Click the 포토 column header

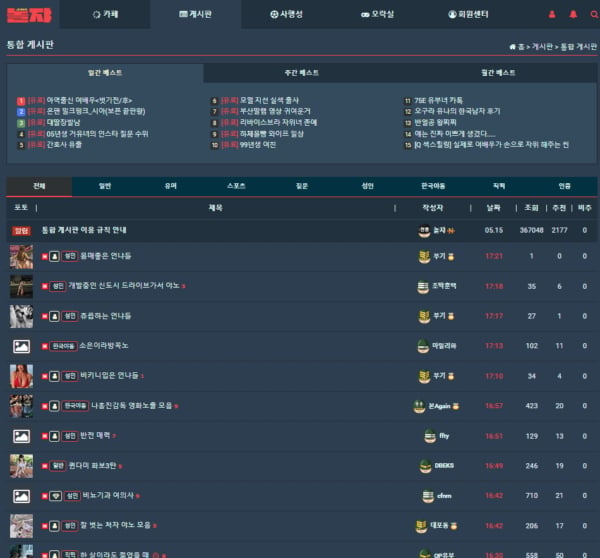pos(21,208)
